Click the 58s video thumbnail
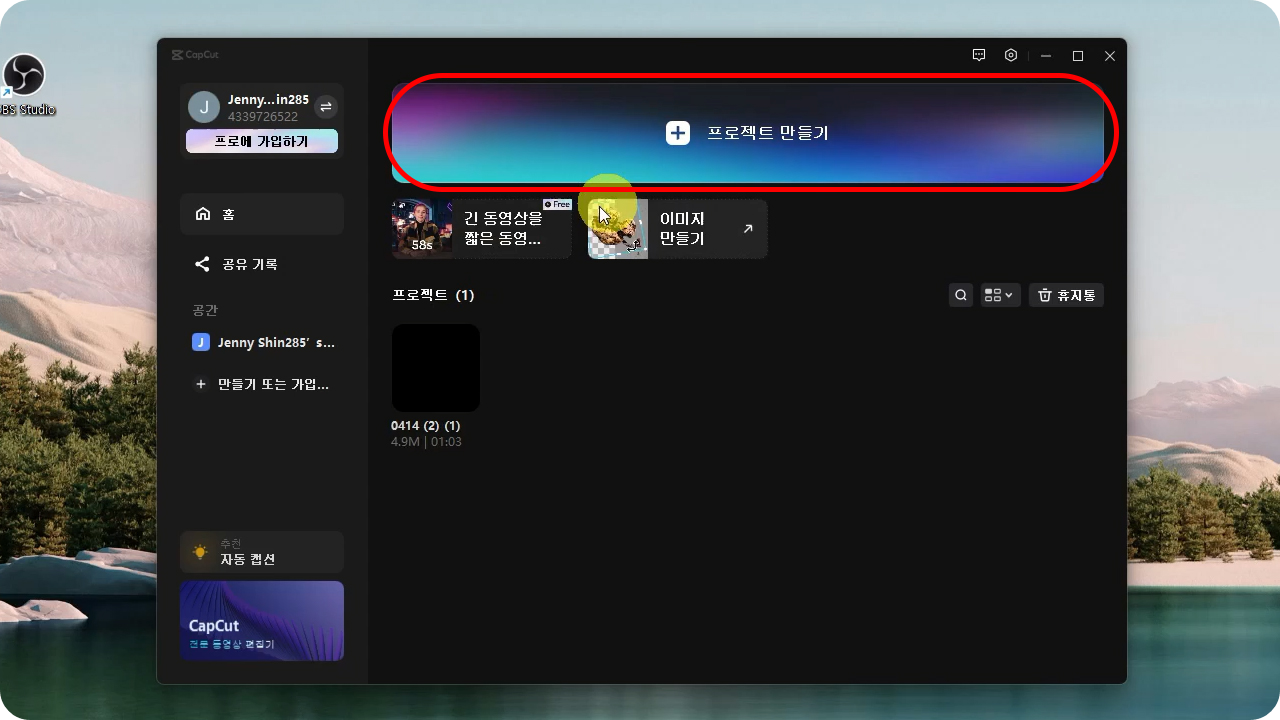 (422, 229)
